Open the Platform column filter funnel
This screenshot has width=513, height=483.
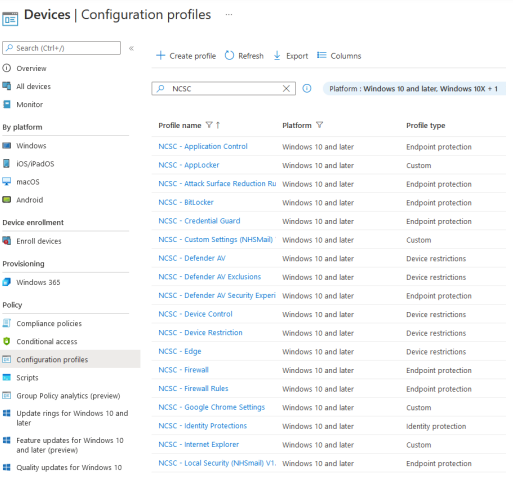(x=319, y=125)
